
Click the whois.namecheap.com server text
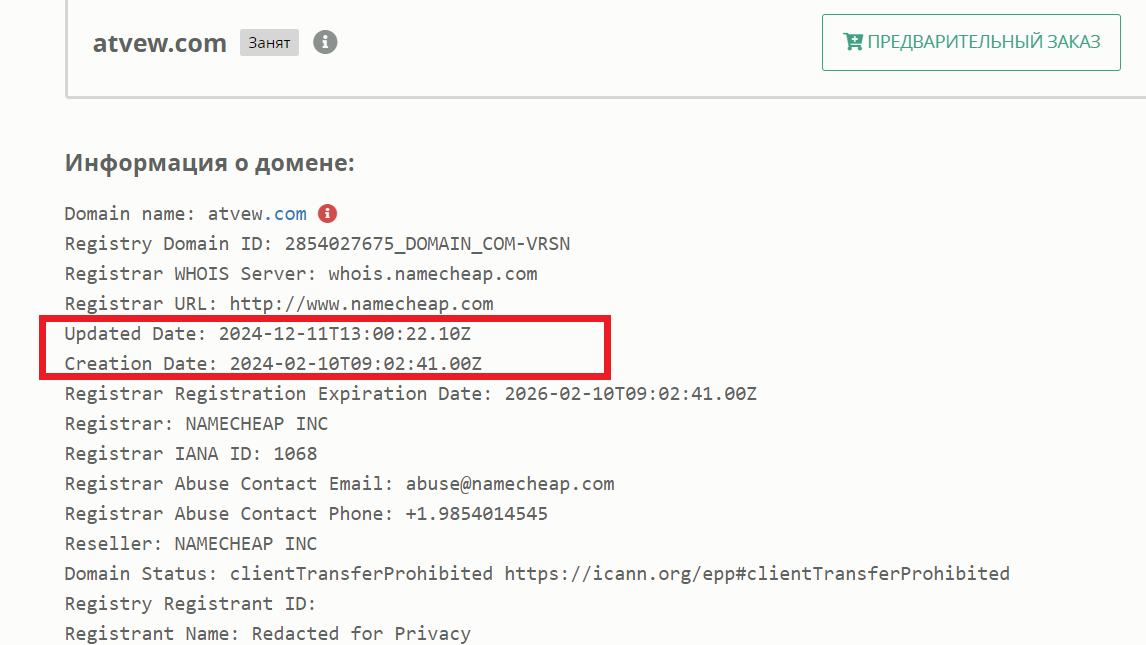pos(433,274)
